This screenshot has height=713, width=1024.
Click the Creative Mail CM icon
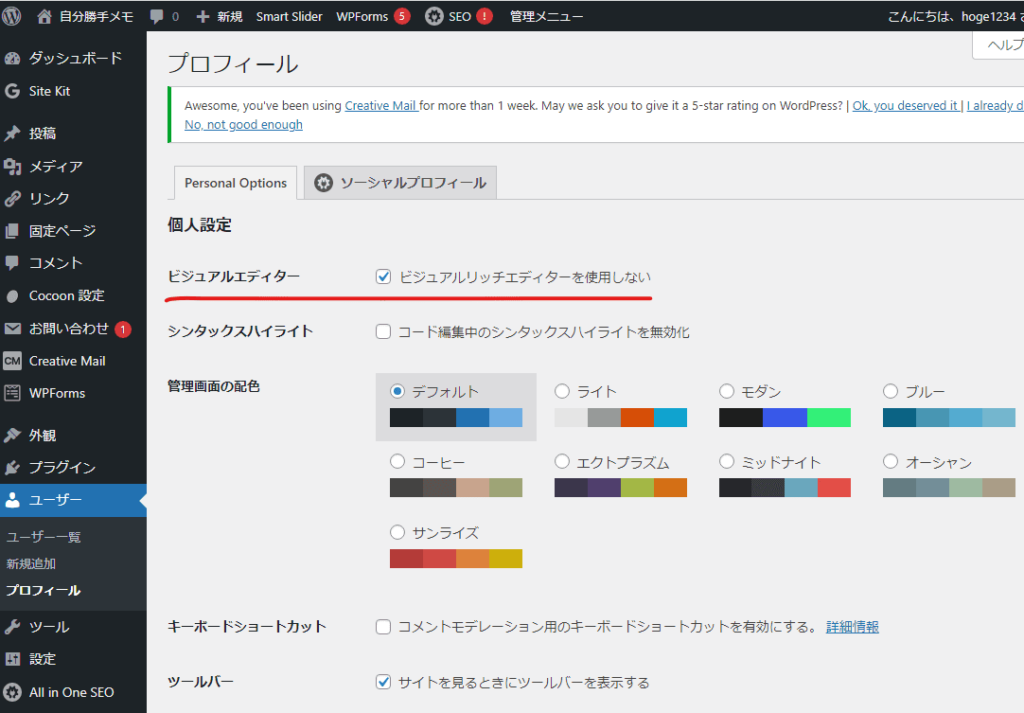click(x=12, y=361)
